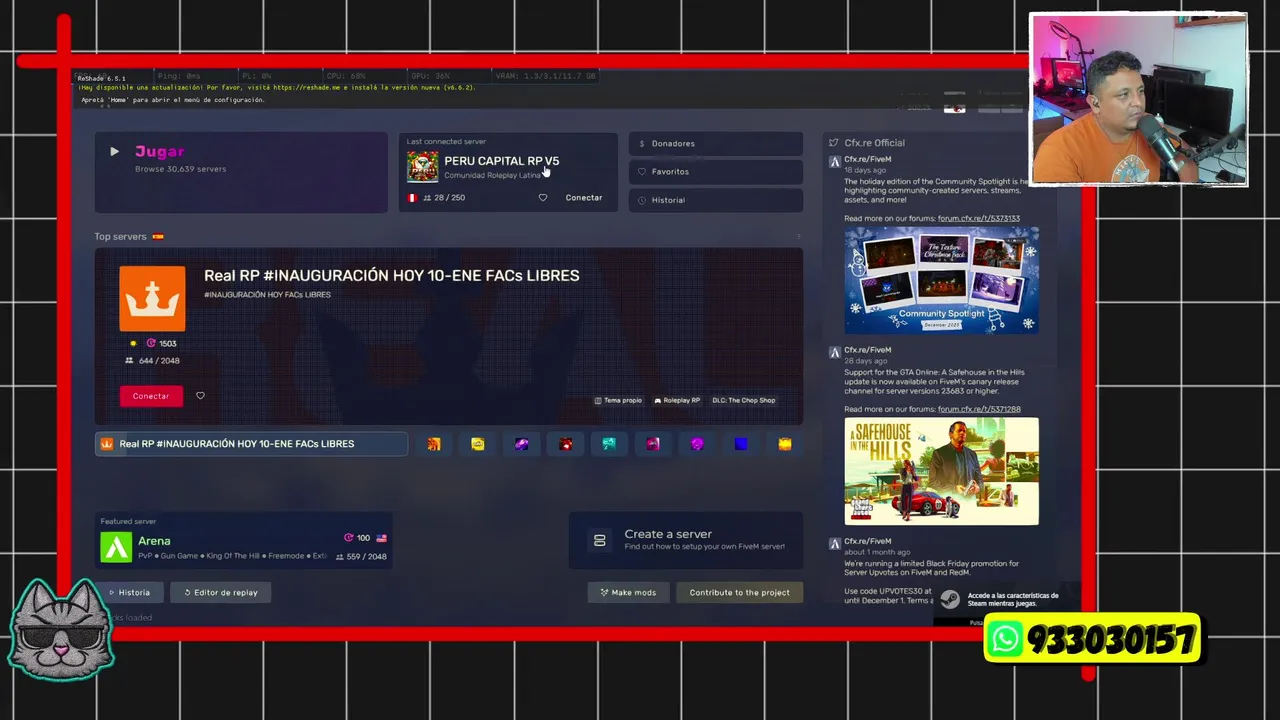
Task: Favorite Real RP with the heart icon
Action: tap(200, 396)
